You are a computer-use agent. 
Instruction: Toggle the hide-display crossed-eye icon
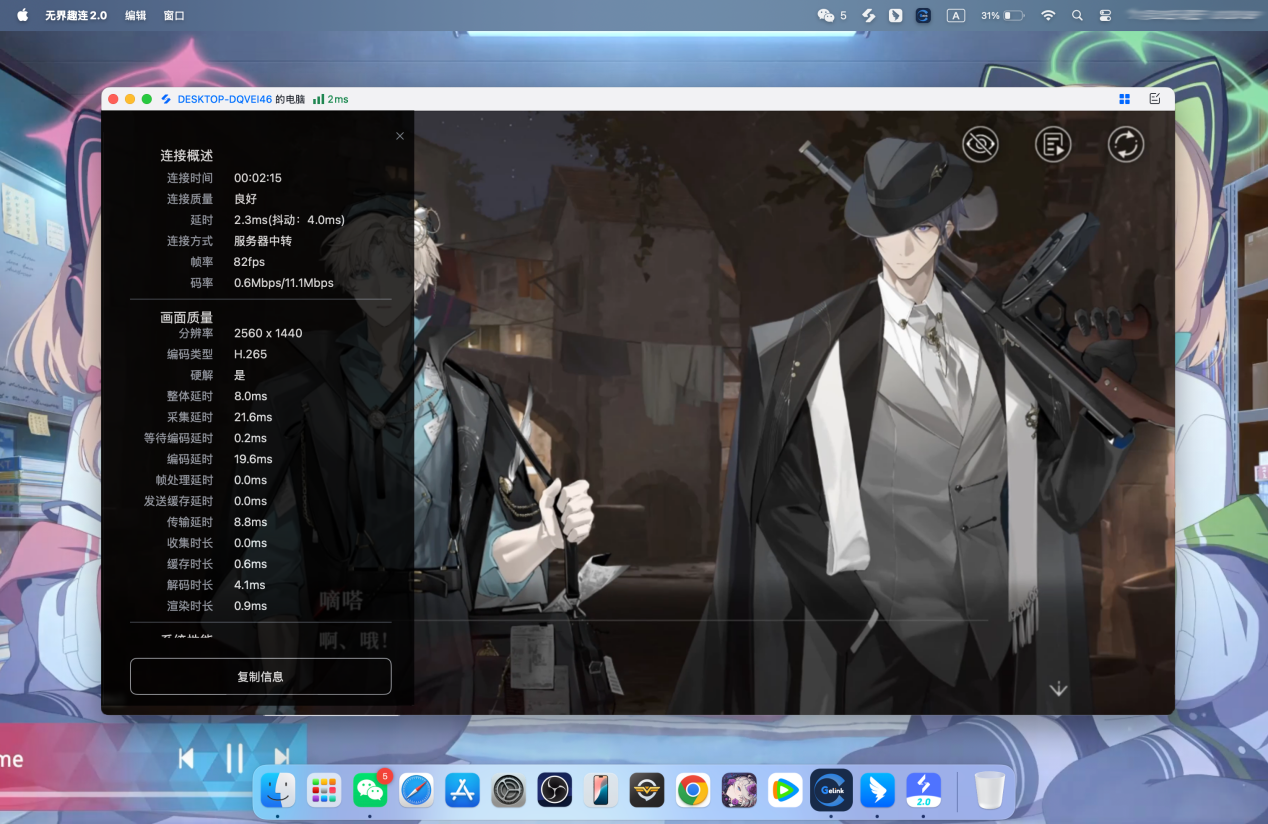pyautogui.click(x=980, y=145)
